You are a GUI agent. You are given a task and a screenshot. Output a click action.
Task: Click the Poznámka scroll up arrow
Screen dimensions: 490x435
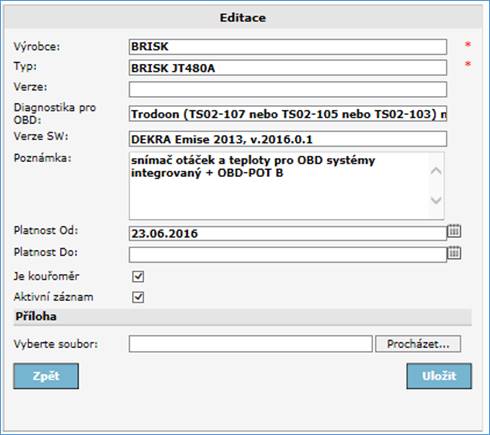[x=436, y=171]
